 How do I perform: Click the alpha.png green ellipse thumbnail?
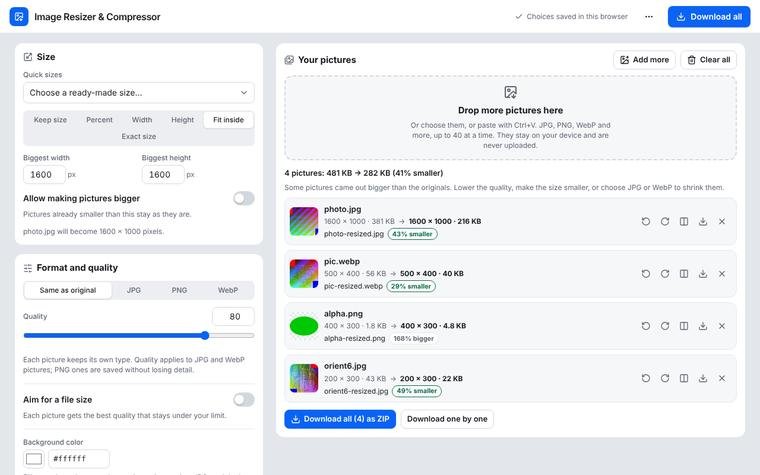point(304,326)
